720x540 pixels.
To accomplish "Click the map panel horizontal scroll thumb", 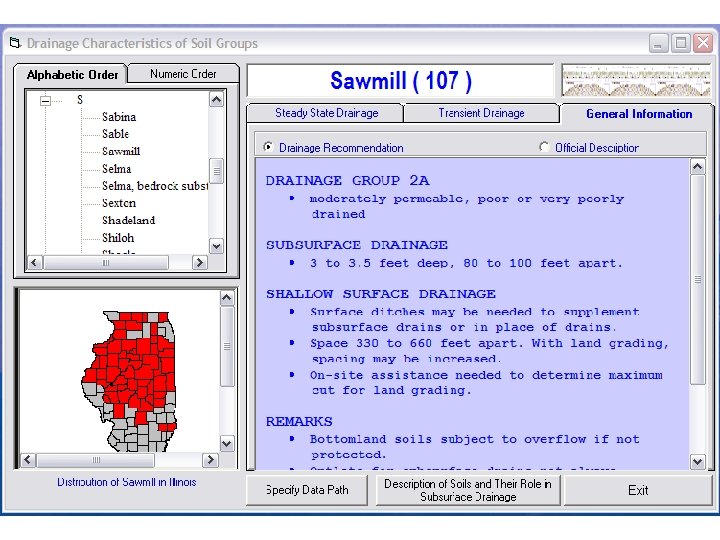I will coord(96,460).
